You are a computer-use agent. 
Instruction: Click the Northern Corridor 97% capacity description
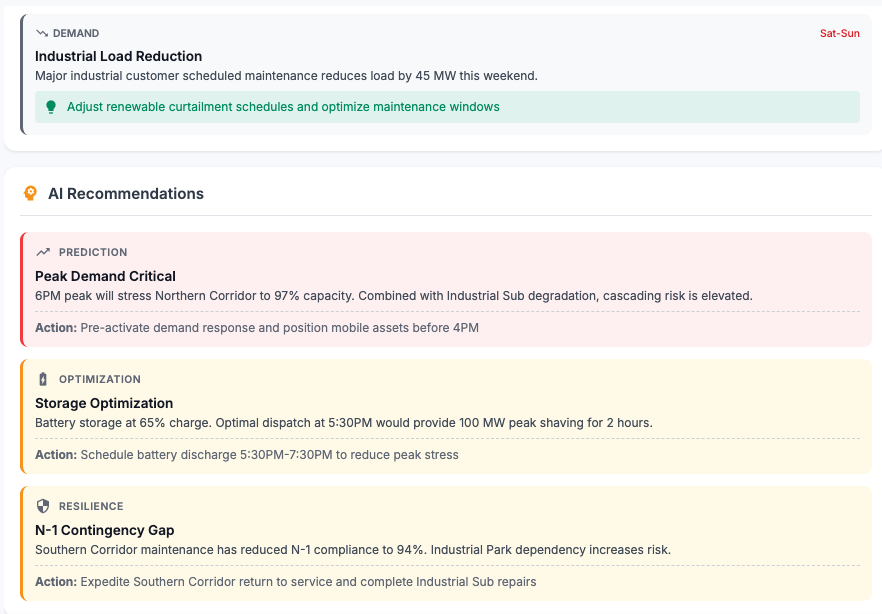394,296
